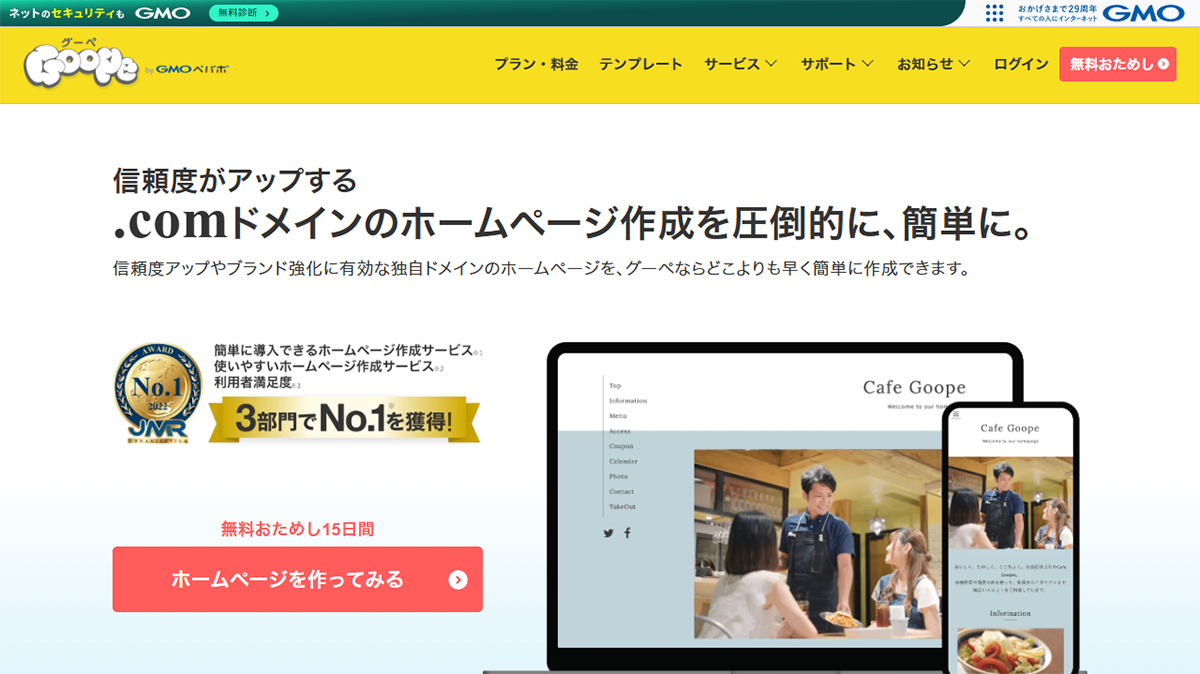Open the dotted GMO app grid icon
This screenshot has height=674, width=1200.
tap(994, 13)
